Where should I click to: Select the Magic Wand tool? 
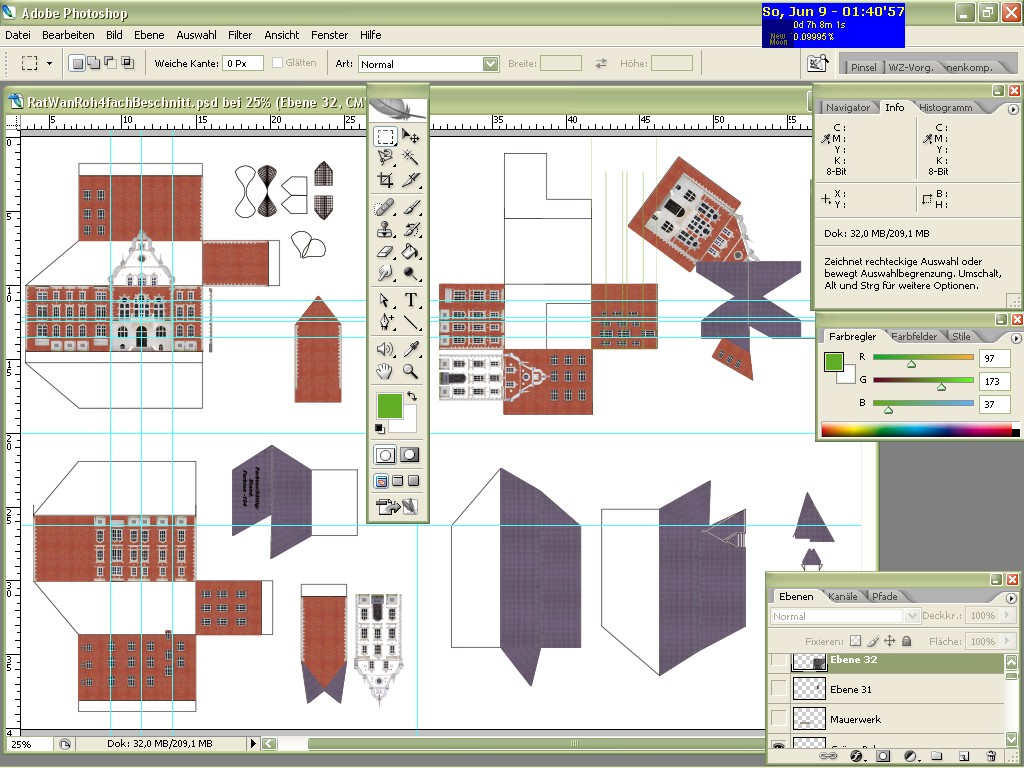point(411,157)
